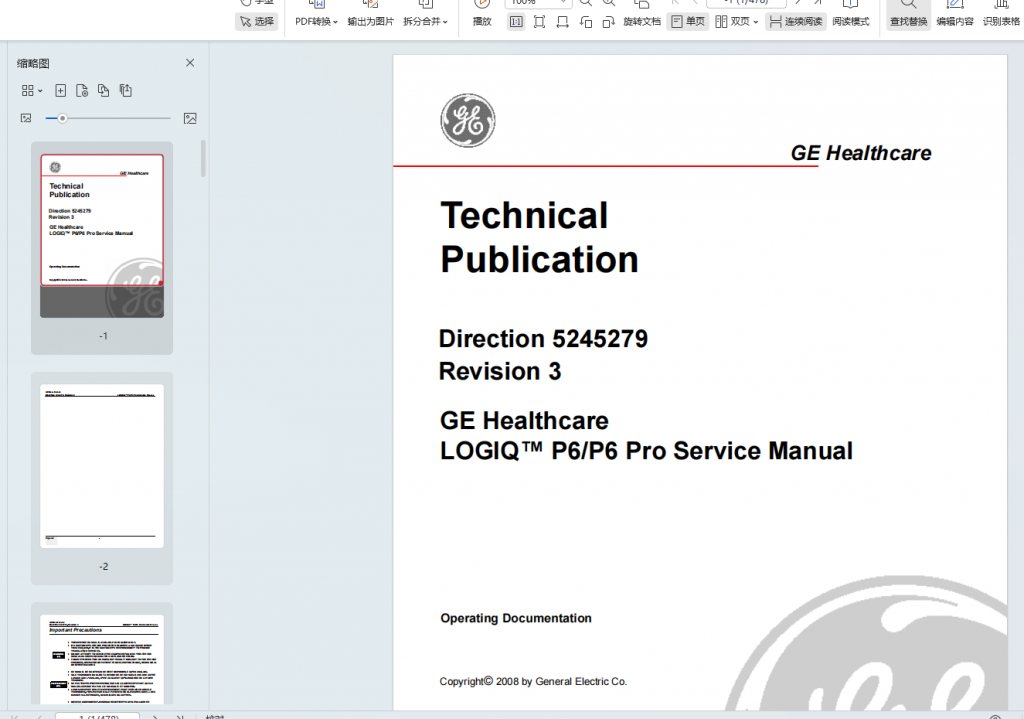Open the 双页 double page dropdown
The height and width of the screenshot is (719, 1024).
coord(737,22)
